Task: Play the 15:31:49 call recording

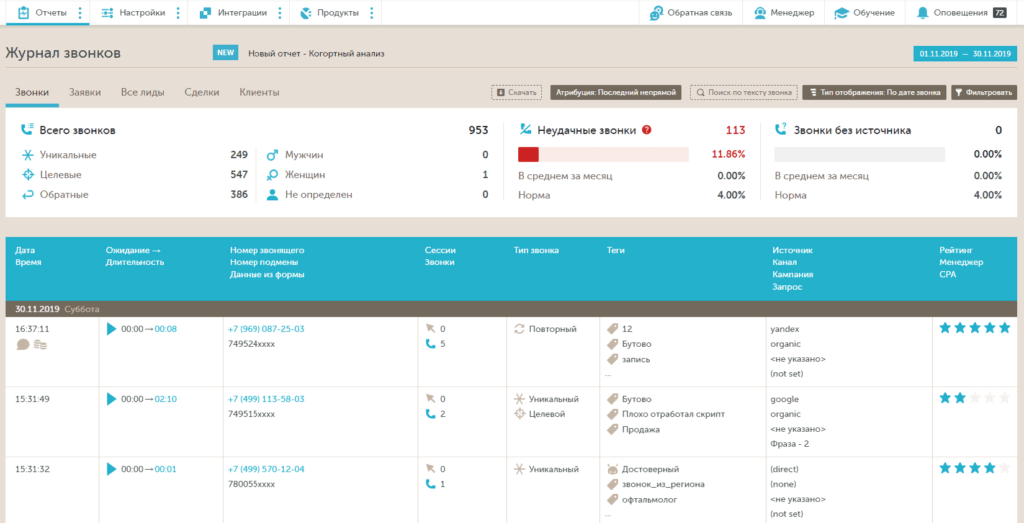Action: (x=111, y=399)
